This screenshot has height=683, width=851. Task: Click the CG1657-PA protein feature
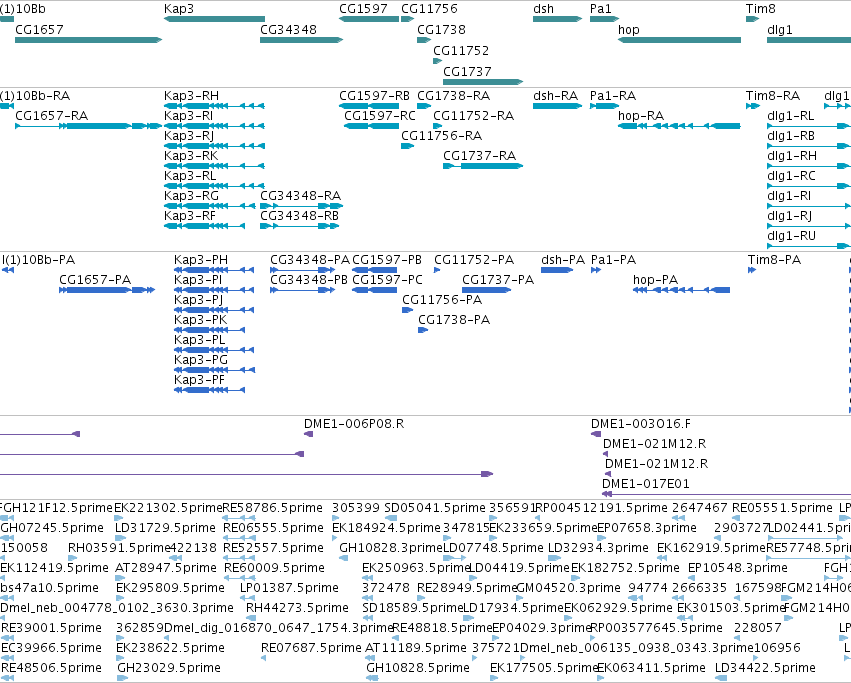click(x=107, y=290)
